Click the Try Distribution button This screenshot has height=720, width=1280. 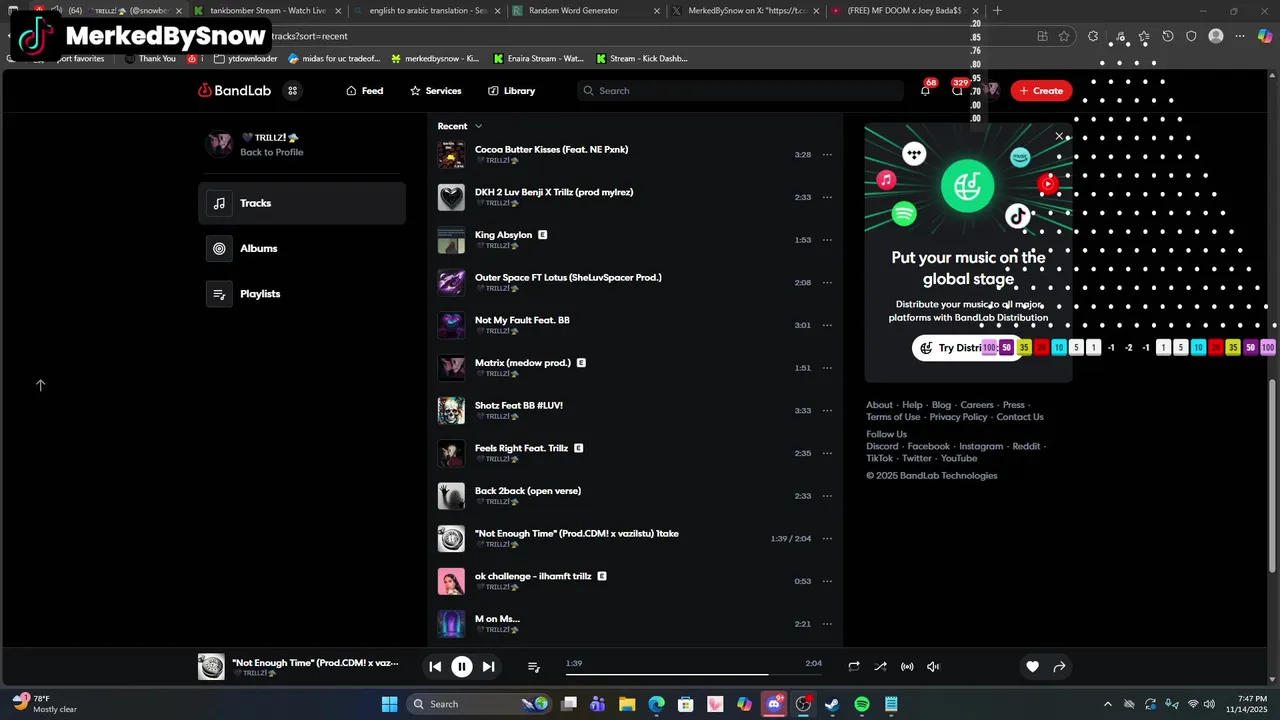pyautogui.click(x=968, y=348)
